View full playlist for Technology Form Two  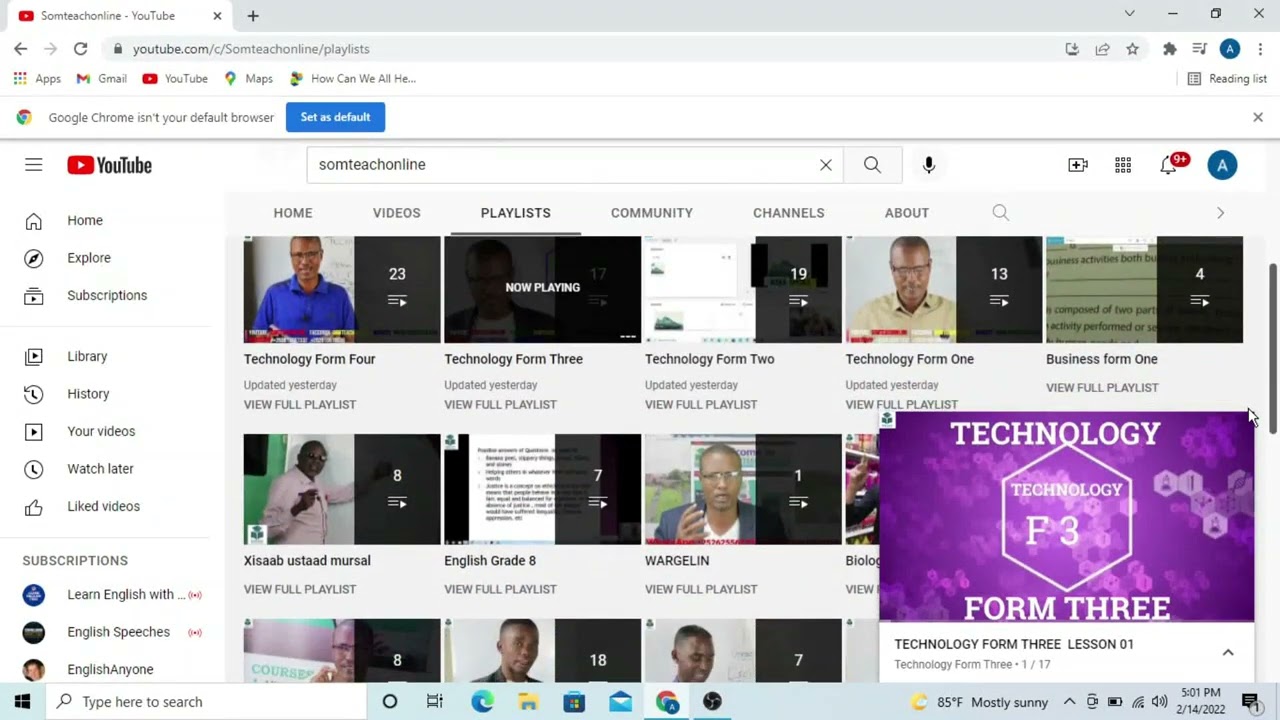point(701,405)
